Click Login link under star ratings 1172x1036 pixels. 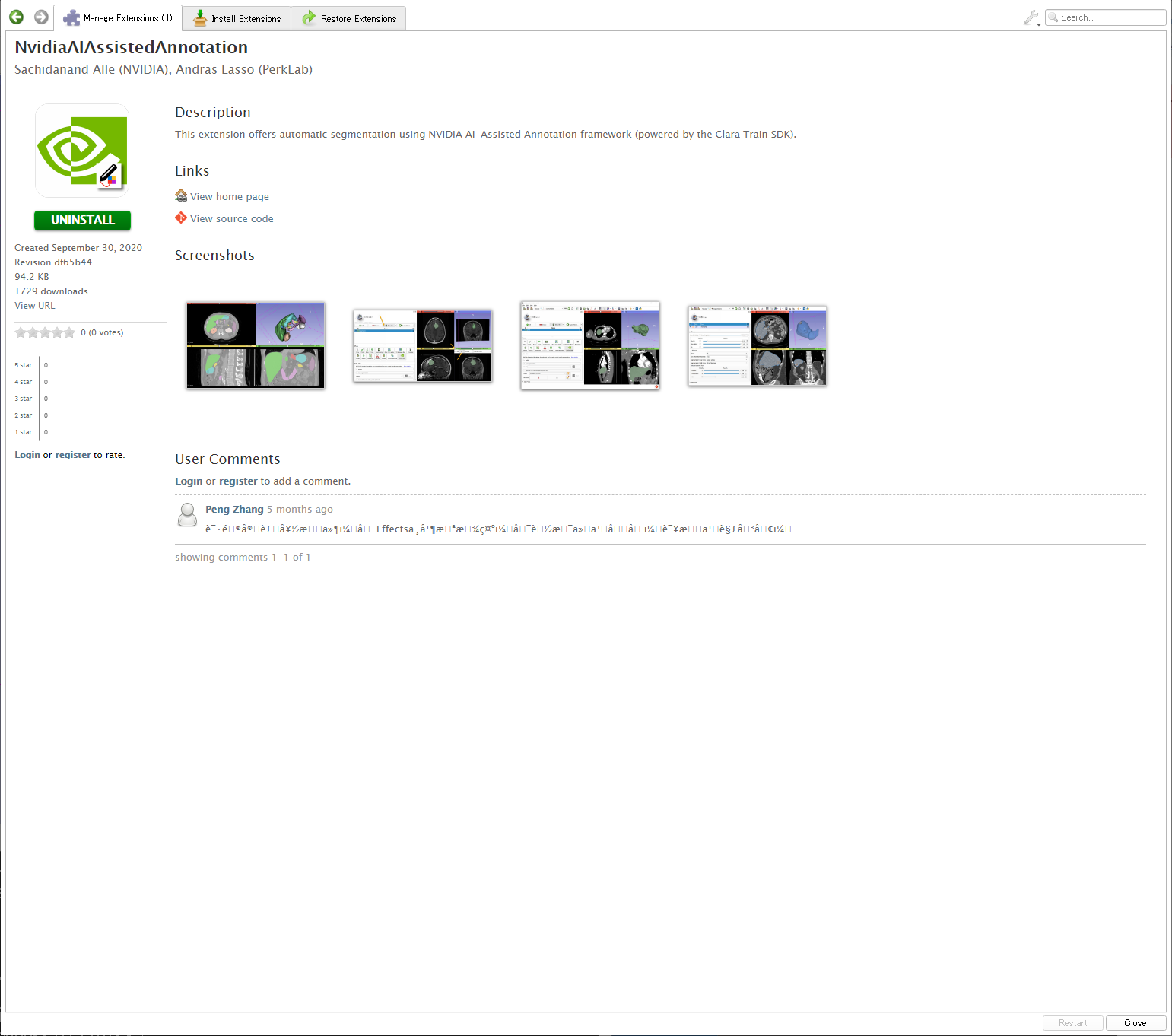(x=27, y=455)
